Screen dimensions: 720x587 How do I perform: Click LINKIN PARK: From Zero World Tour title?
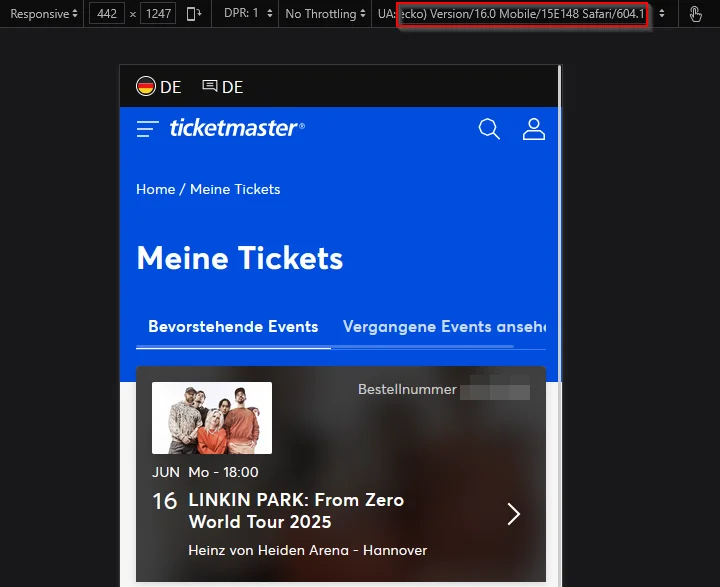296,511
